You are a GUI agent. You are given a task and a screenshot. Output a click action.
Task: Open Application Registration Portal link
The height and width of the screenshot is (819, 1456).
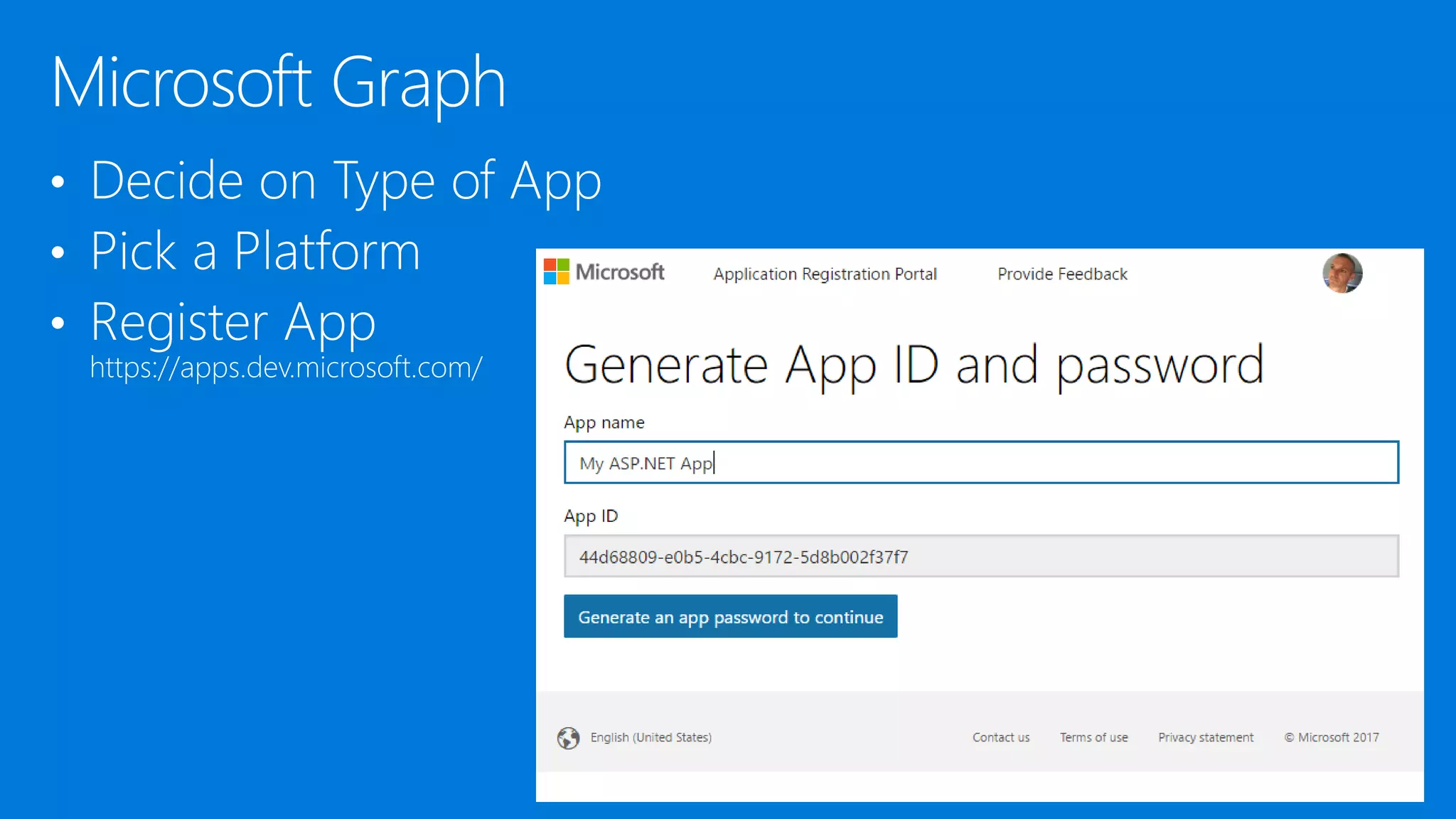click(825, 274)
